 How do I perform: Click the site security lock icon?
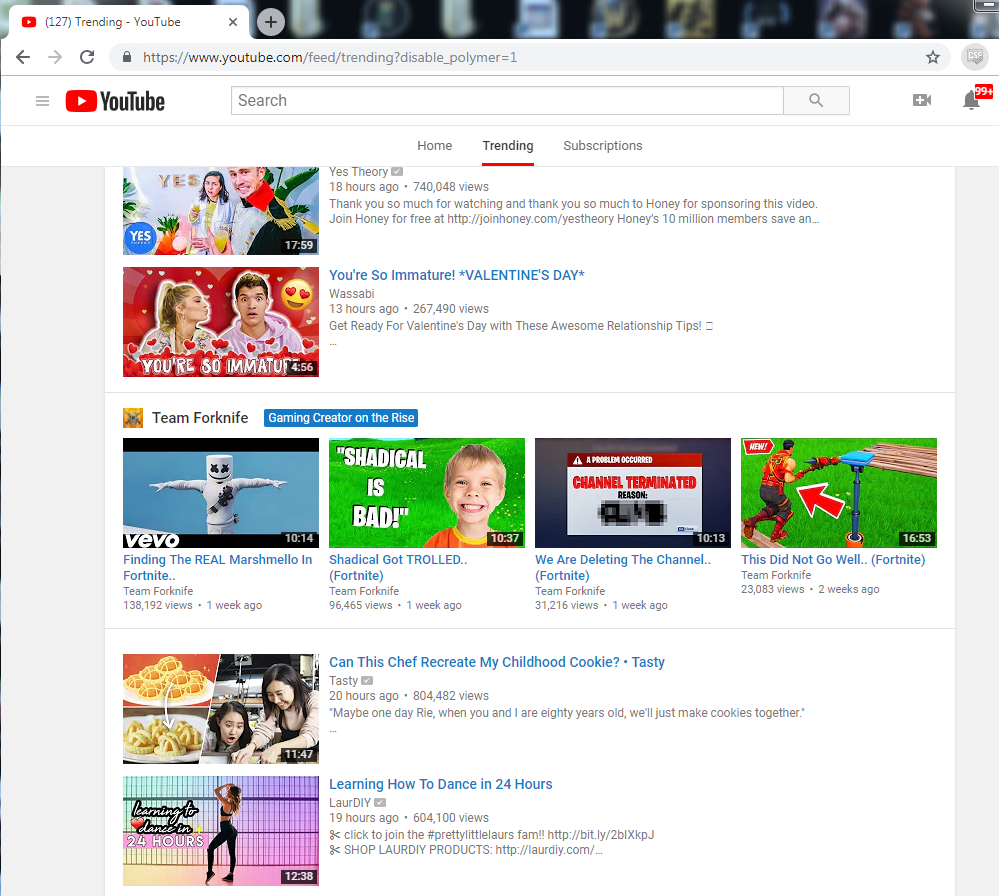(x=126, y=57)
